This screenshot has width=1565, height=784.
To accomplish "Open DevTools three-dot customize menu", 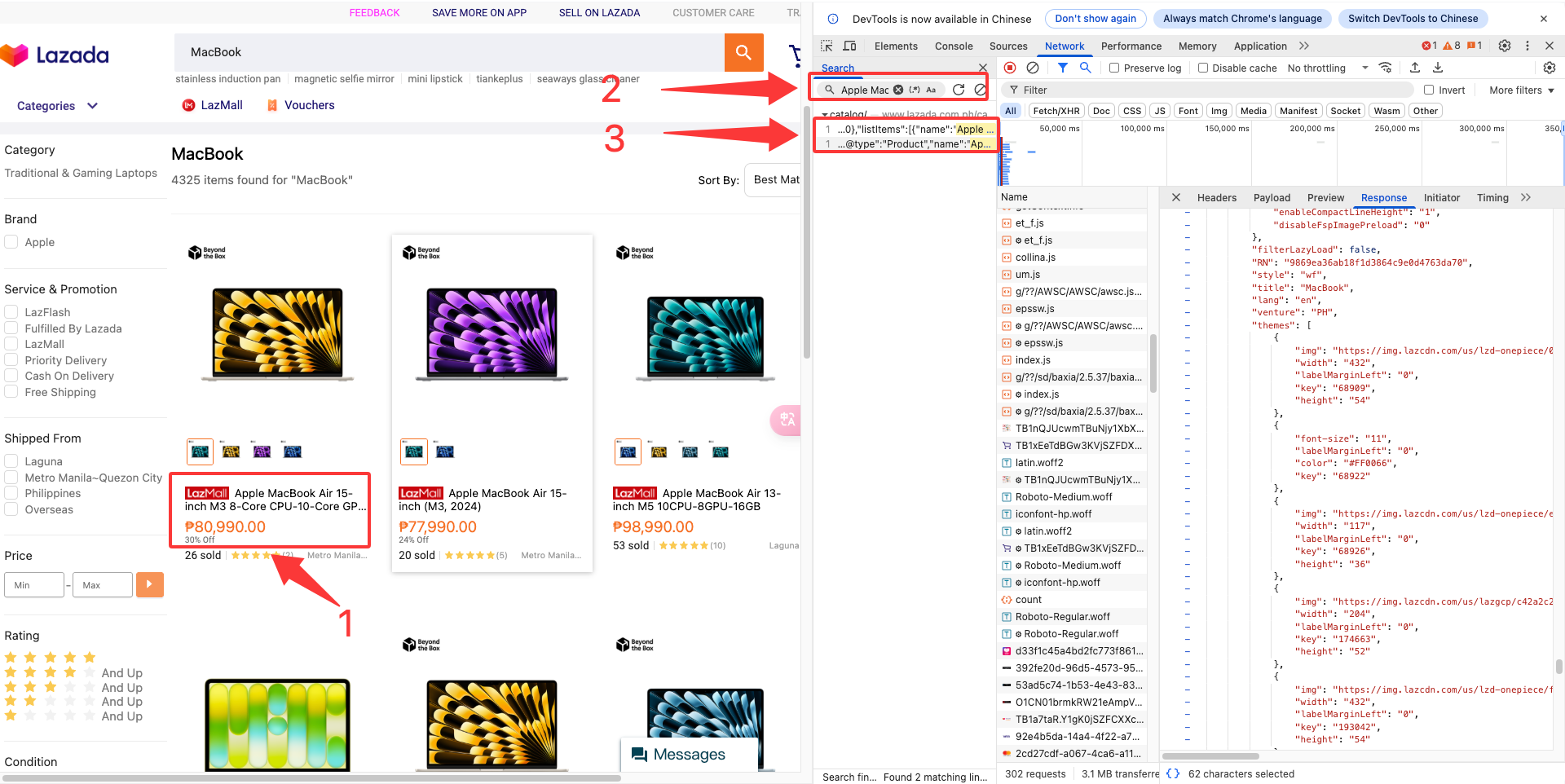I will 1528,46.
